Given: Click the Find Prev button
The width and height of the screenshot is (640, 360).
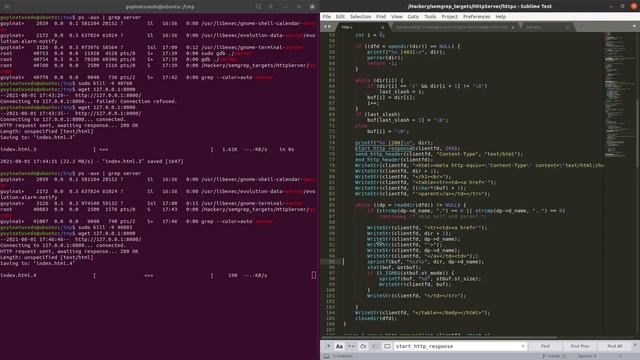Looking at the screenshot, I should pyautogui.click(x=580, y=346).
